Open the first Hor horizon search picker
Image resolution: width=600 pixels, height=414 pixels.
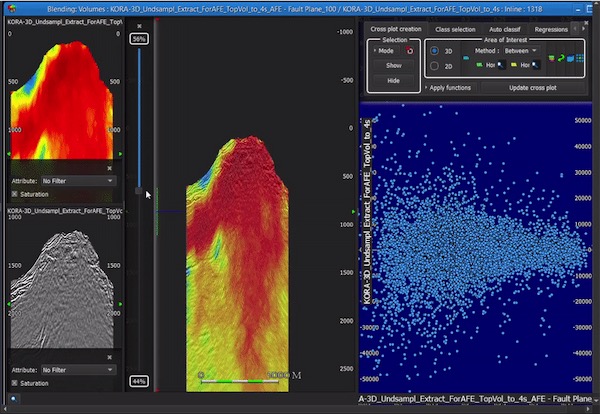pyautogui.click(x=500, y=65)
